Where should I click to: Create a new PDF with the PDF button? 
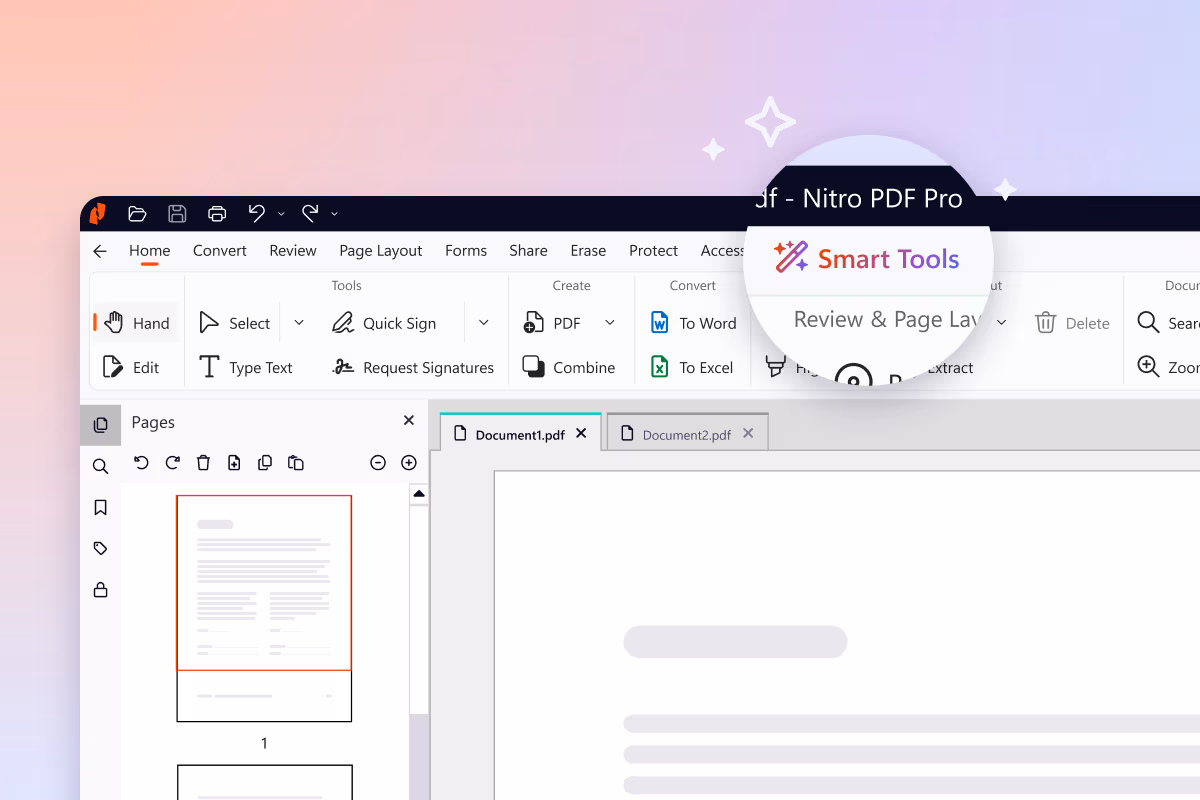pyautogui.click(x=552, y=323)
